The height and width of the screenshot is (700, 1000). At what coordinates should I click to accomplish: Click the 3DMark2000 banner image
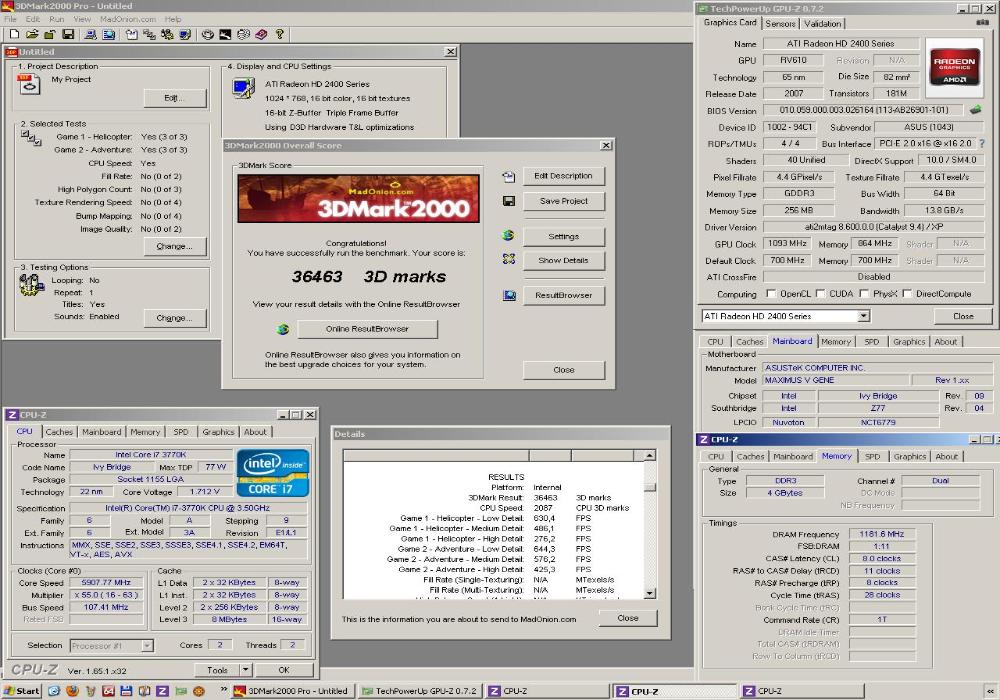[x=358, y=198]
